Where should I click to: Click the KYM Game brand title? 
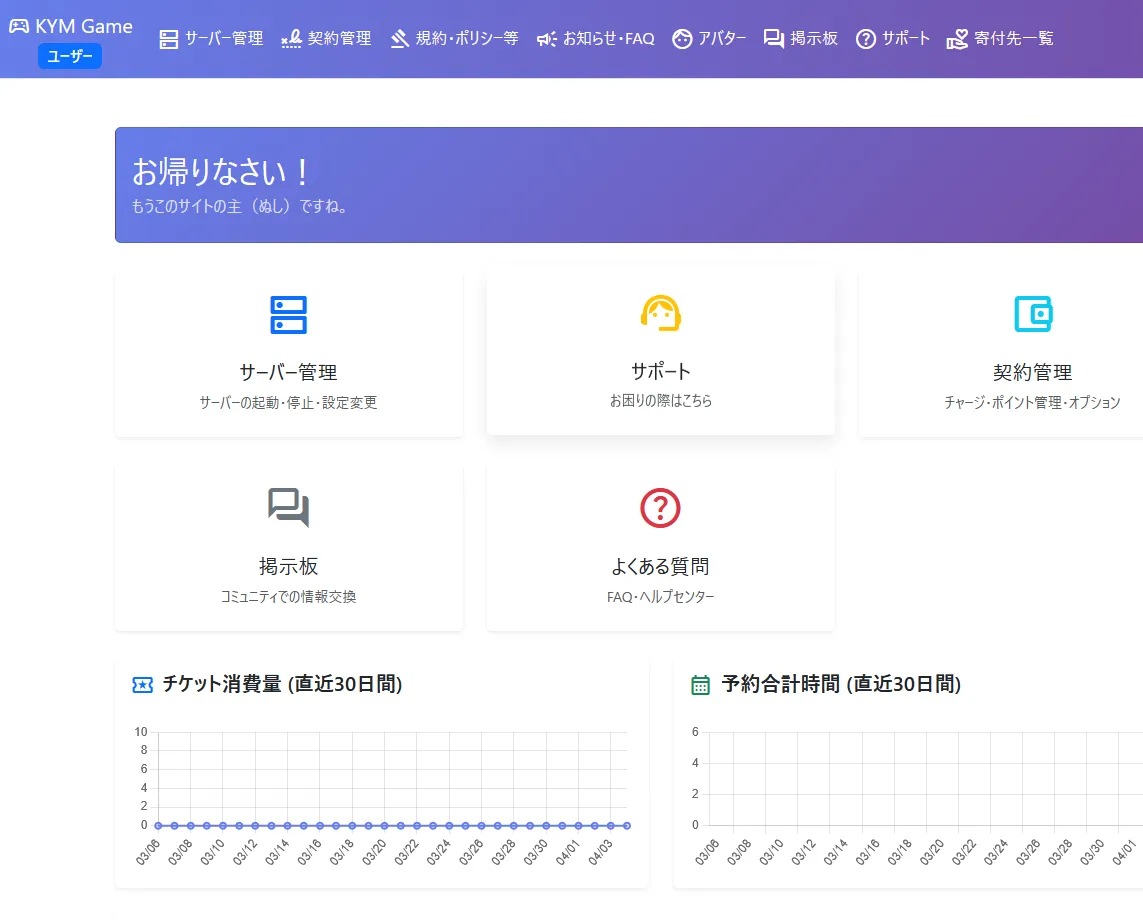[84, 27]
